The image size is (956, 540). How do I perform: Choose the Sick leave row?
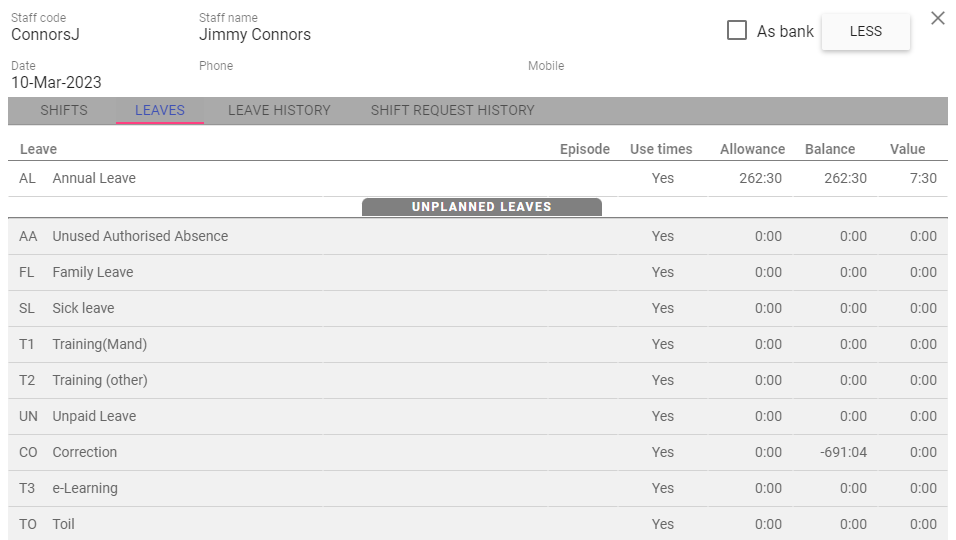point(83,308)
